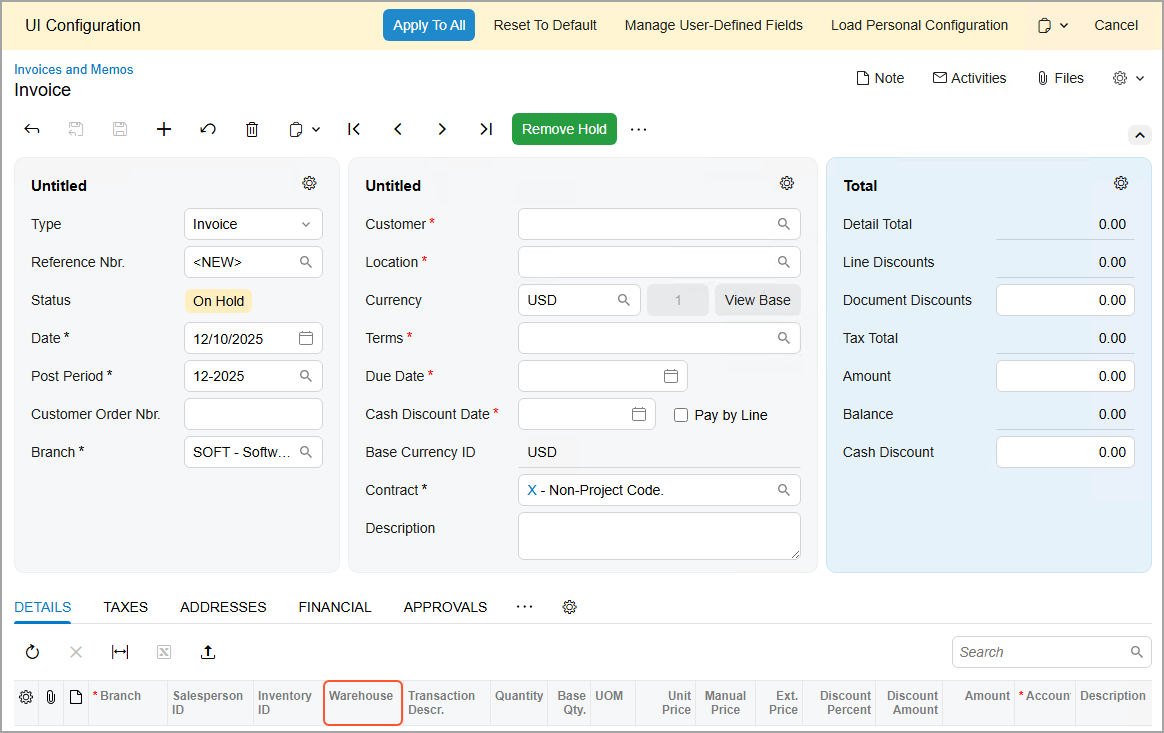This screenshot has height=733, width=1164.
Task: Cancel the UI Configuration
Action: (1116, 25)
